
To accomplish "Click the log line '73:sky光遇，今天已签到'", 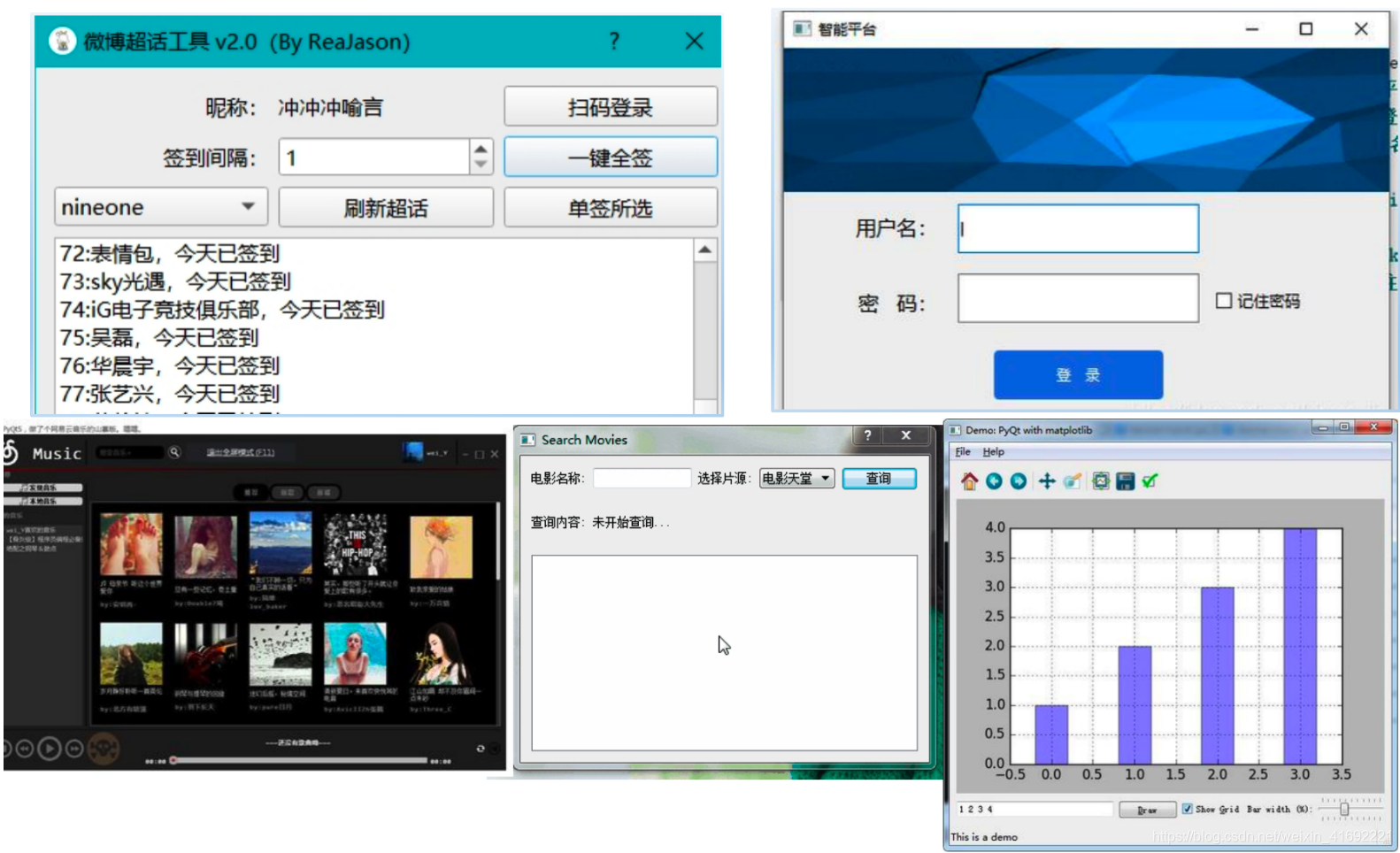I will tap(175, 281).
